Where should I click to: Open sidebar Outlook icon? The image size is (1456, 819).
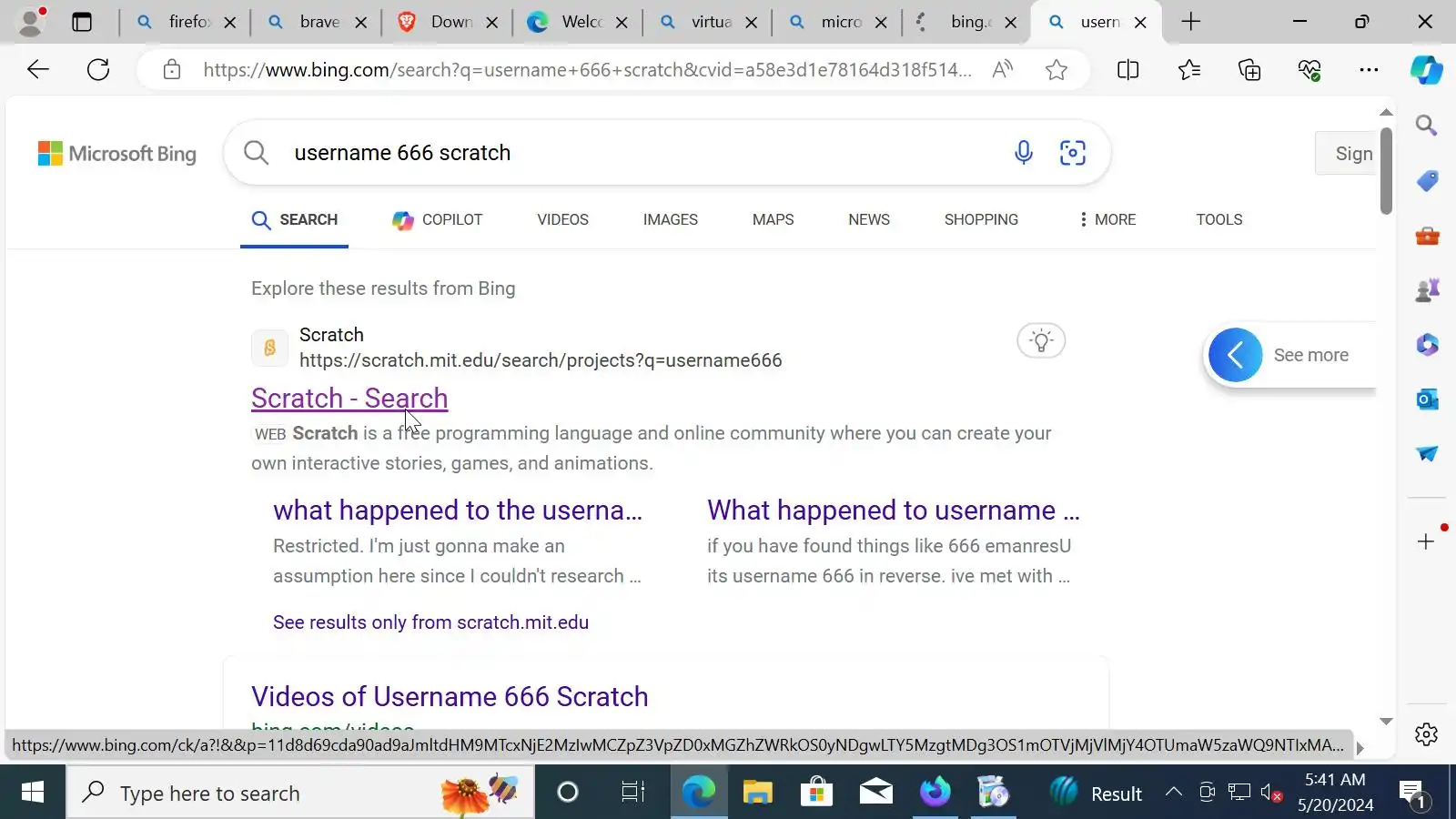(1427, 399)
